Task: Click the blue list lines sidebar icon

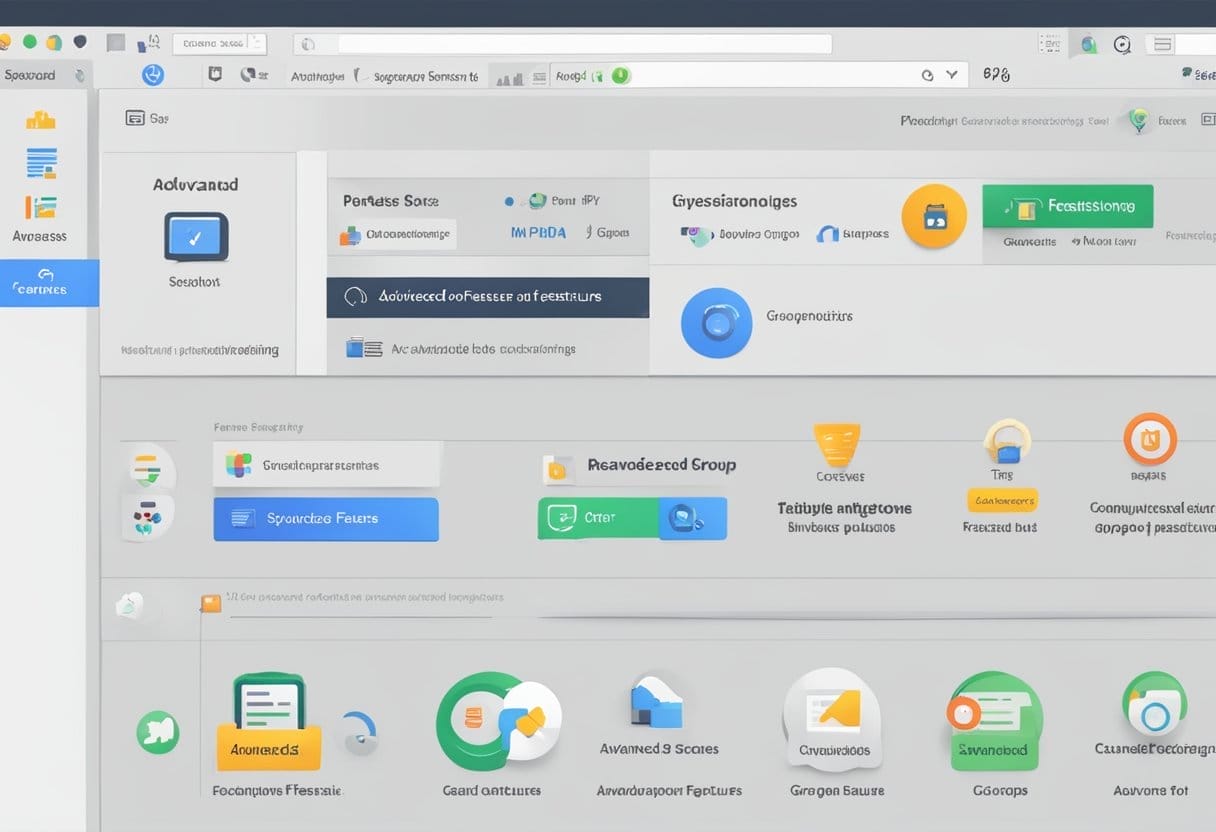Action: [41, 162]
